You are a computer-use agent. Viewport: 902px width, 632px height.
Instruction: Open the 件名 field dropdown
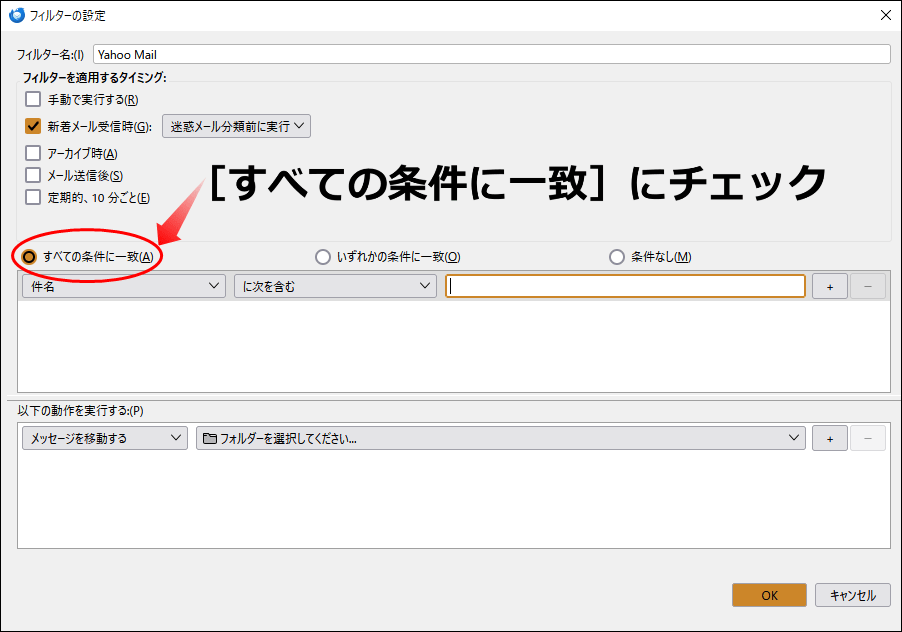tap(124, 286)
